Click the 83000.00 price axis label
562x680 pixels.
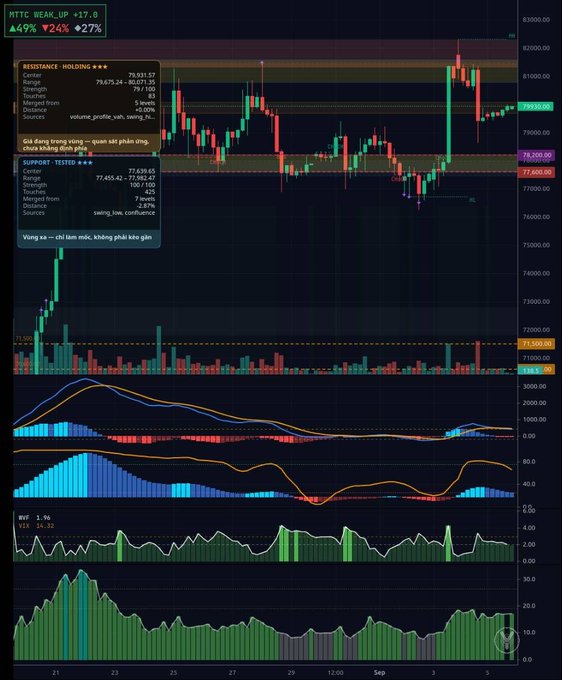[x=536, y=20]
